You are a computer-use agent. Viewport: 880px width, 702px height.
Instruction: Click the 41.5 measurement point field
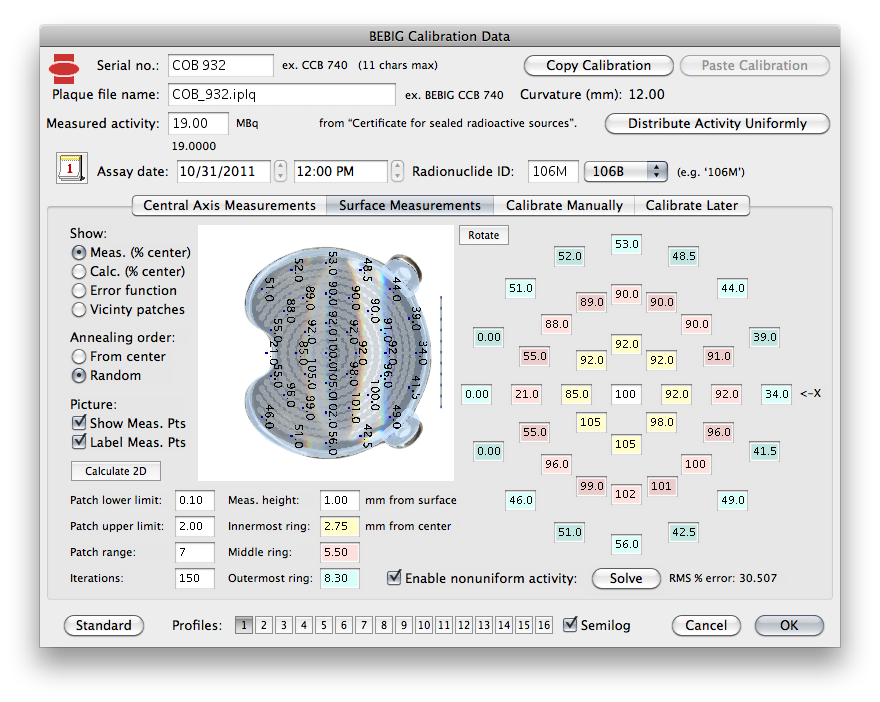pos(764,451)
